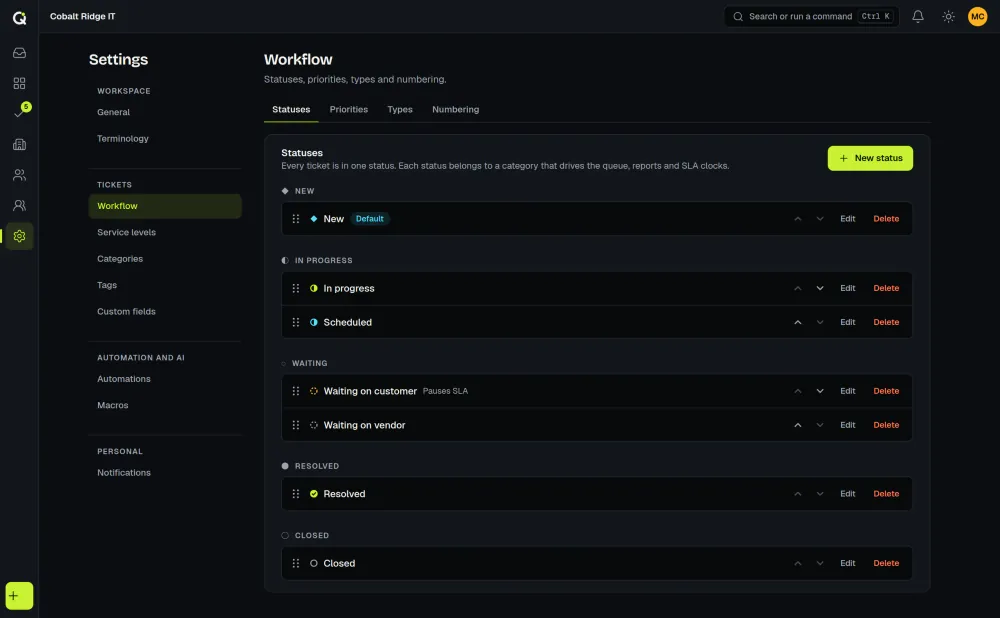Create a New status
The height and width of the screenshot is (618, 1000).
[870, 158]
